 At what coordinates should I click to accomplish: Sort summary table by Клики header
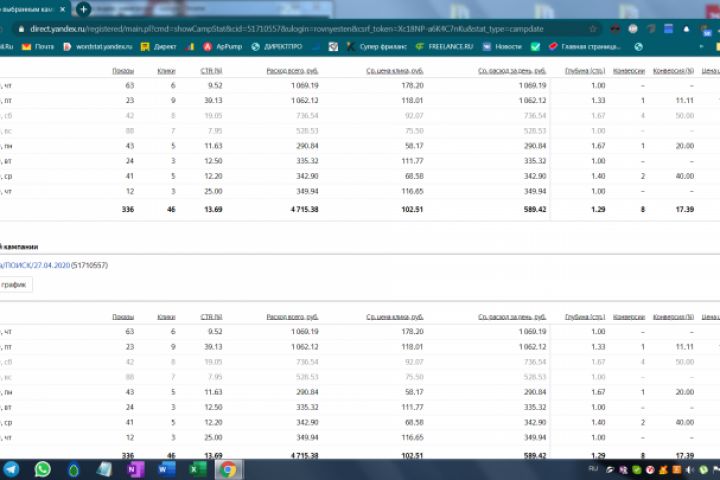pos(166,71)
